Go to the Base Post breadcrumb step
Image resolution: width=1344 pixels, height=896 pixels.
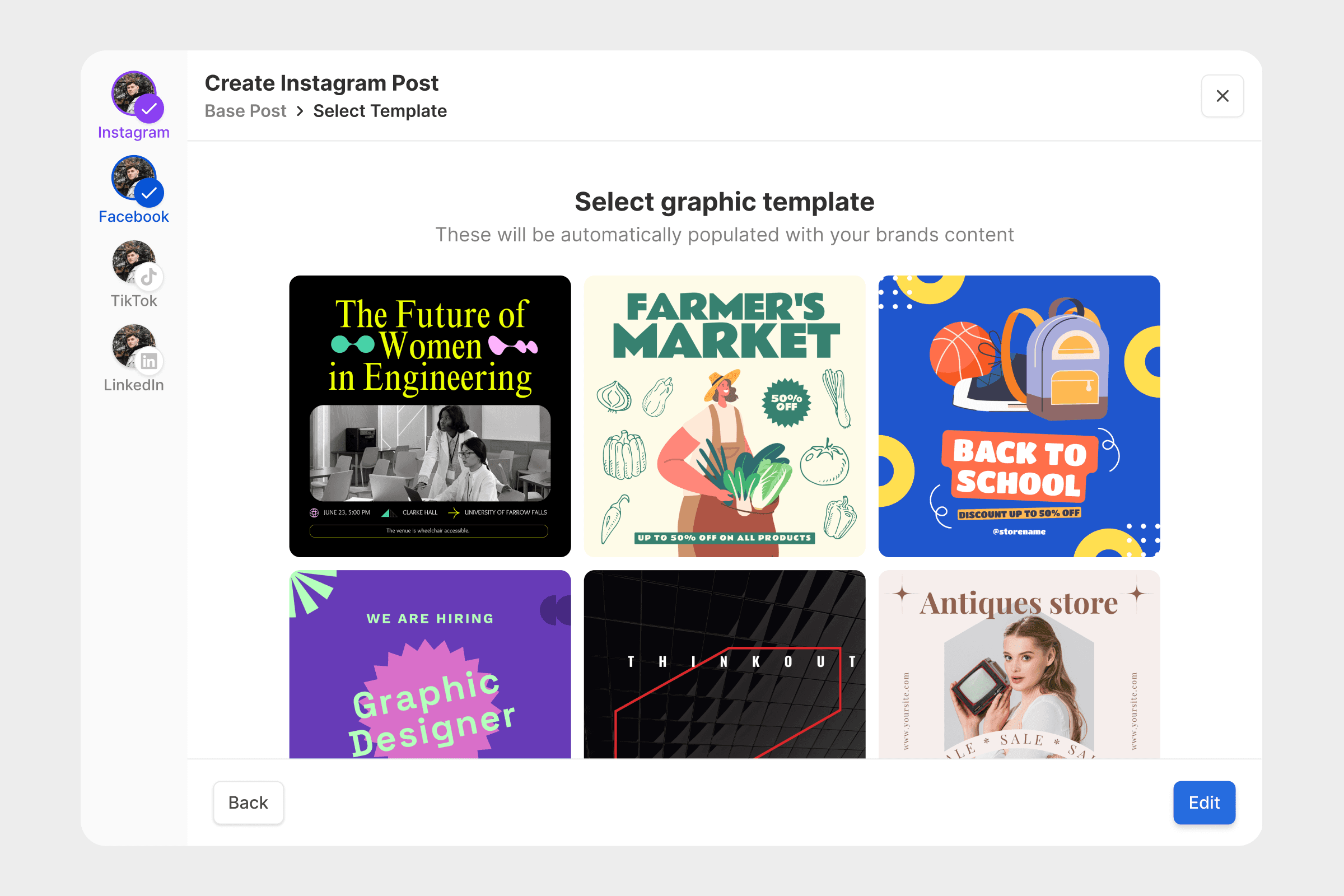[x=245, y=111]
